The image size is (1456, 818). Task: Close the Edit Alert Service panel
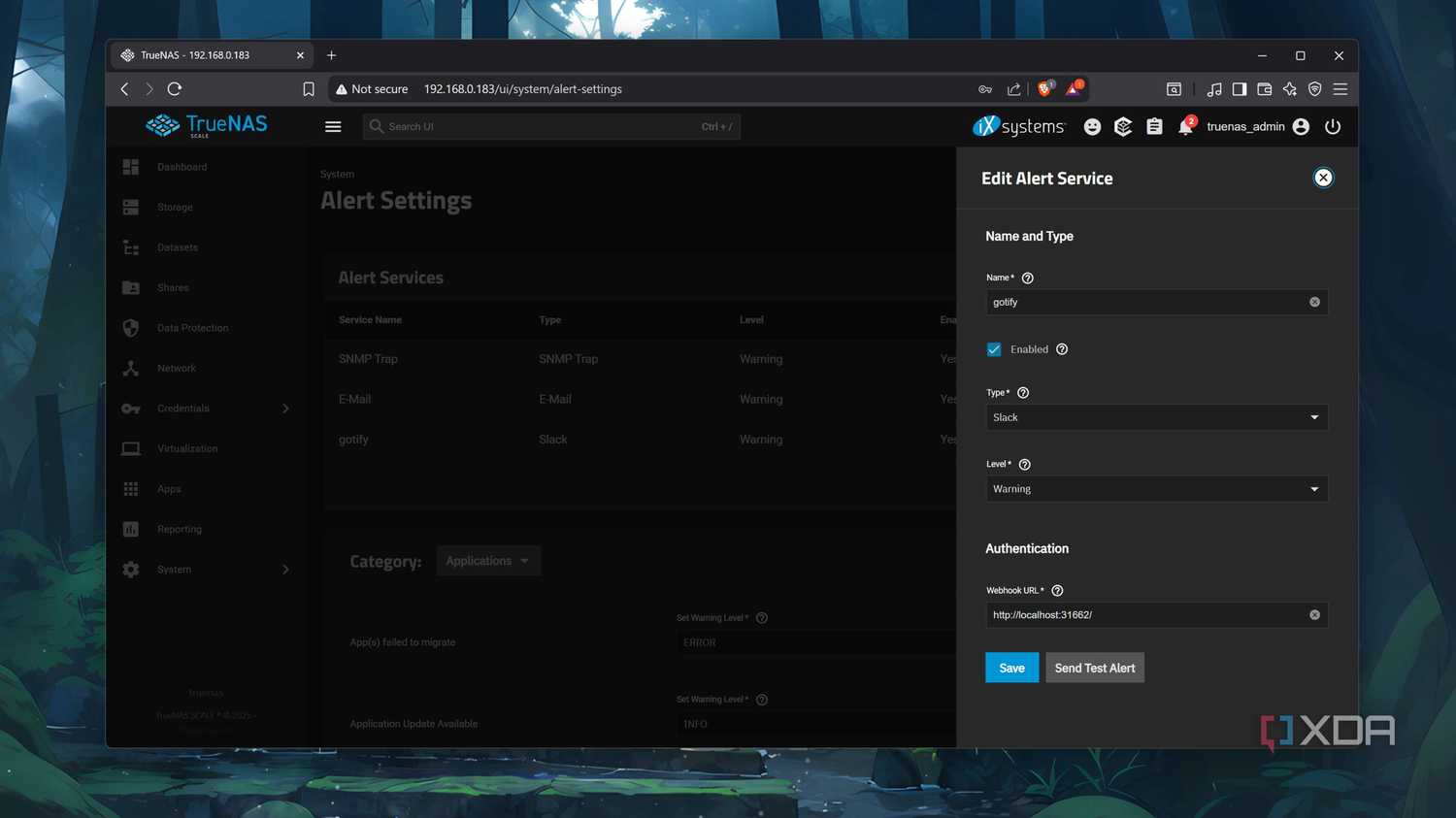[x=1323, y=178]
